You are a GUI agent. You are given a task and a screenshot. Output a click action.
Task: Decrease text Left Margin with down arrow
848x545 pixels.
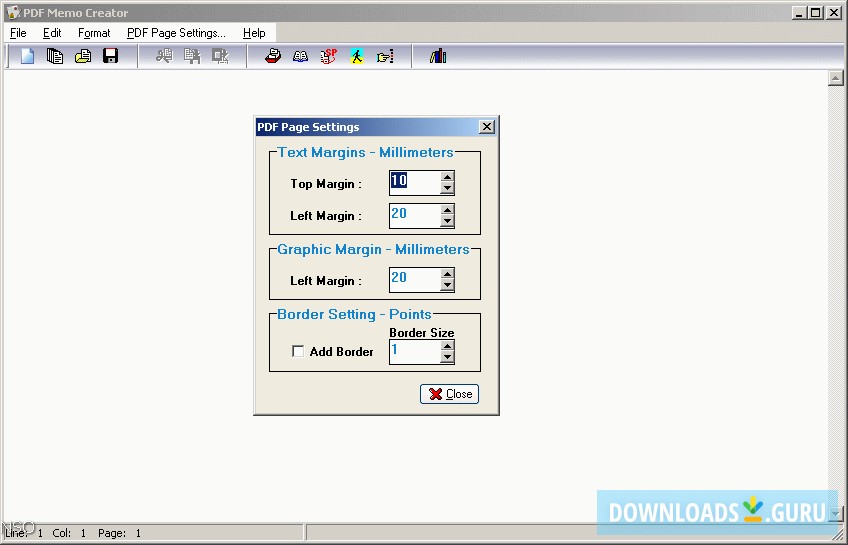point(447,221)
